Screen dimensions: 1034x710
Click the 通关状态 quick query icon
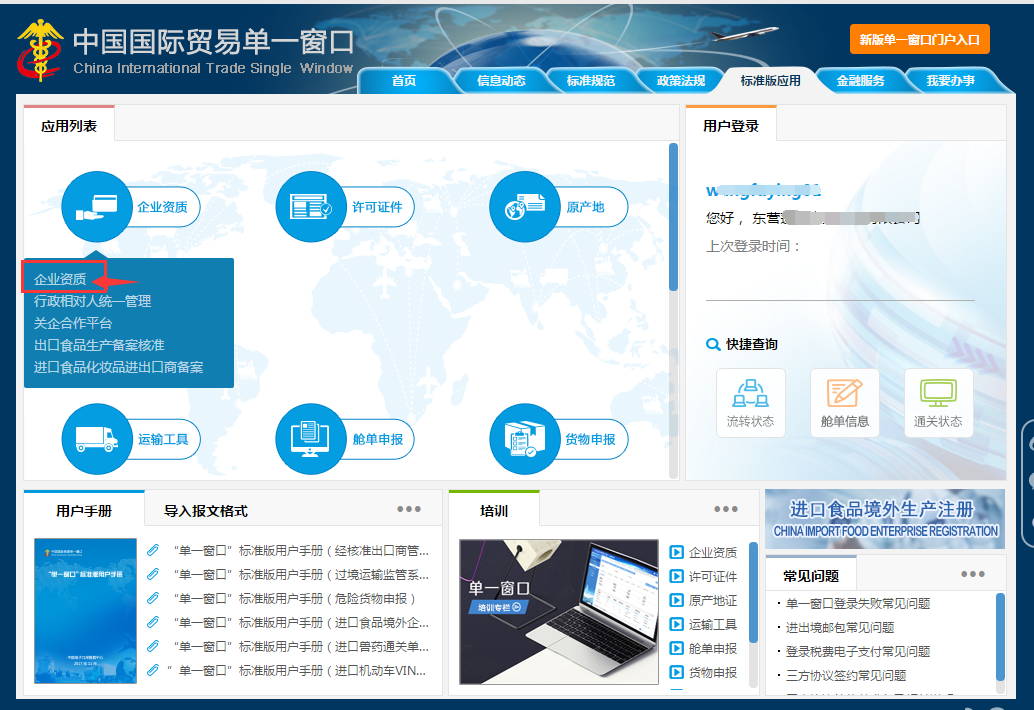[938, 403]
